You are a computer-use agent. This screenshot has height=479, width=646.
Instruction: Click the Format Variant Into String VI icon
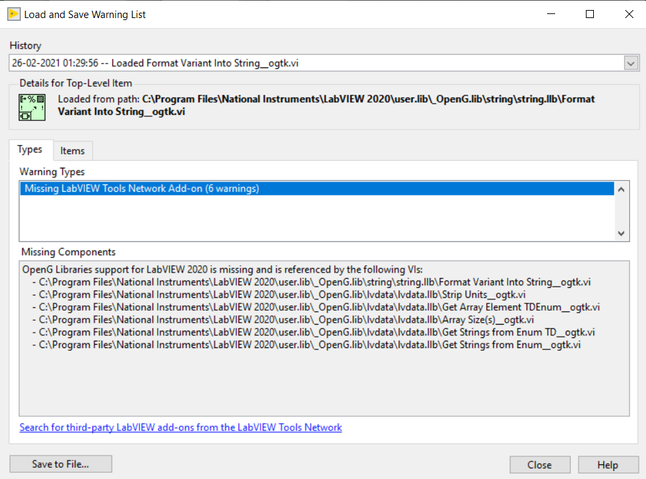point(32,107)
